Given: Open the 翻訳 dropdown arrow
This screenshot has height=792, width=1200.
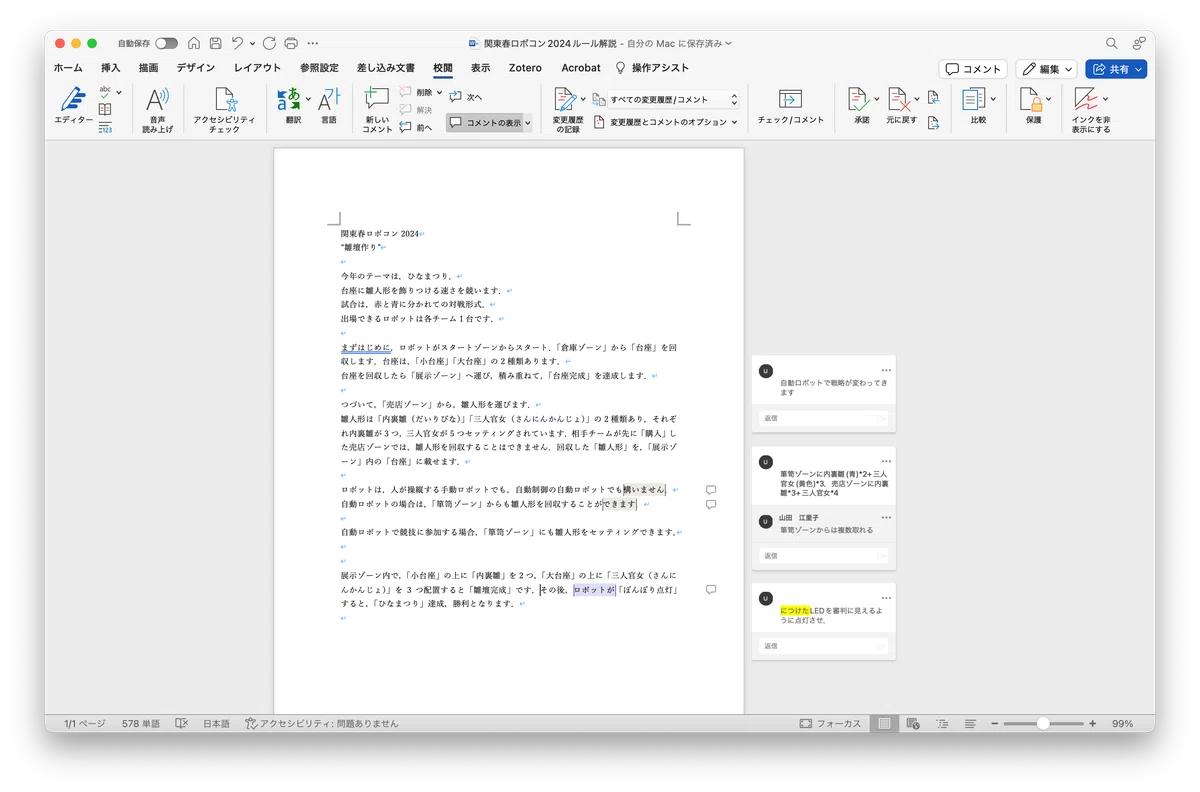Looking at the screenshot, I should click(308, 100).
